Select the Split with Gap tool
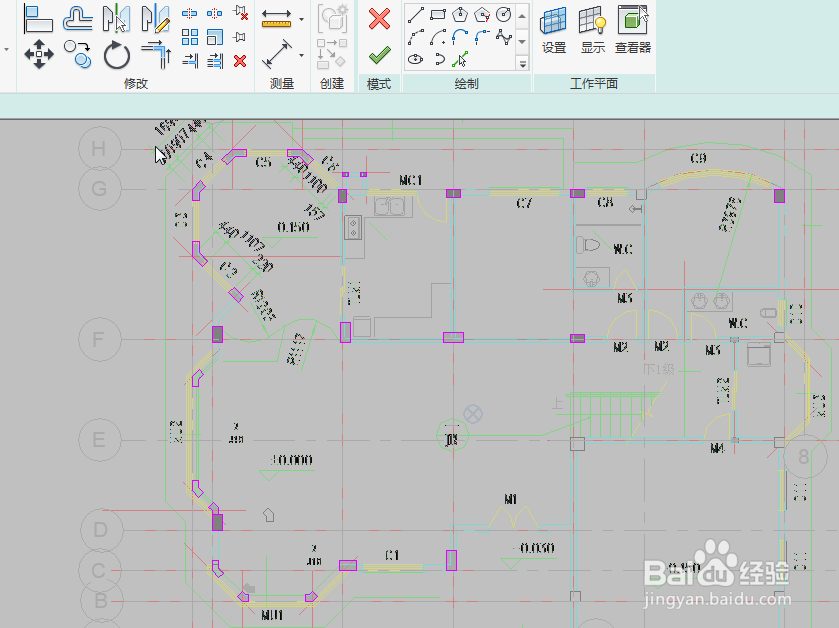This screenshot has width=839, height=628. (215, 13)
